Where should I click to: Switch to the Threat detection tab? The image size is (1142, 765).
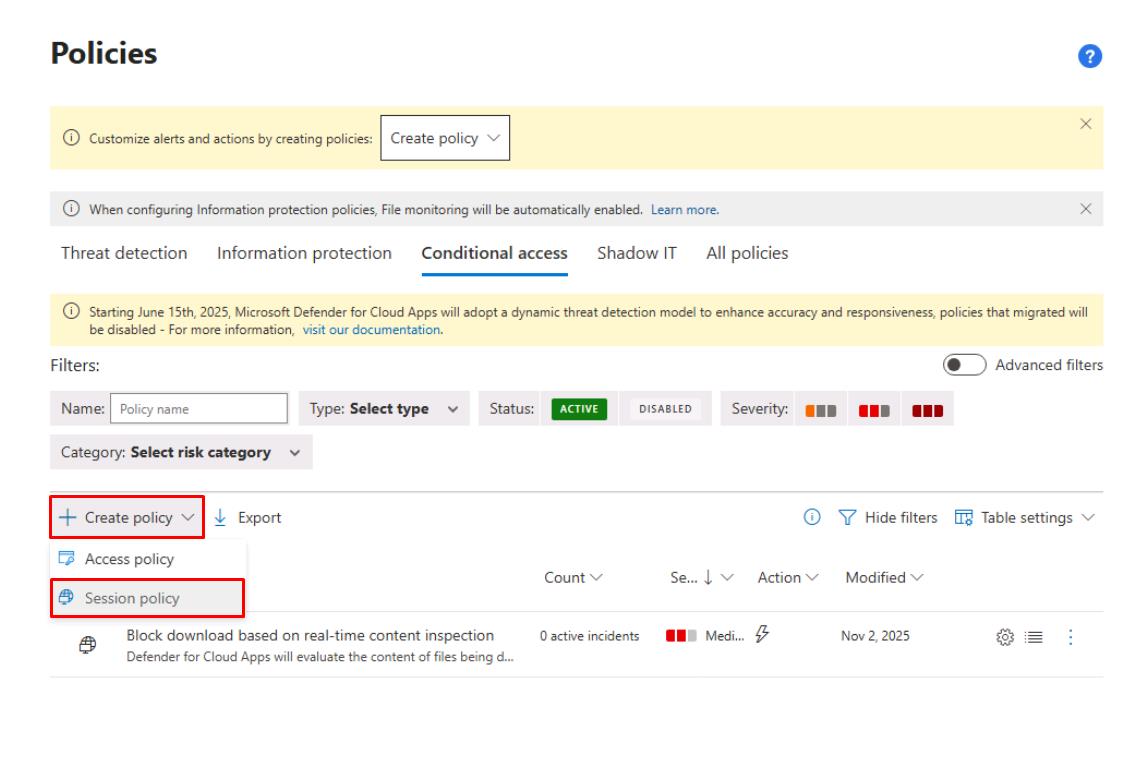pos(124,253)
